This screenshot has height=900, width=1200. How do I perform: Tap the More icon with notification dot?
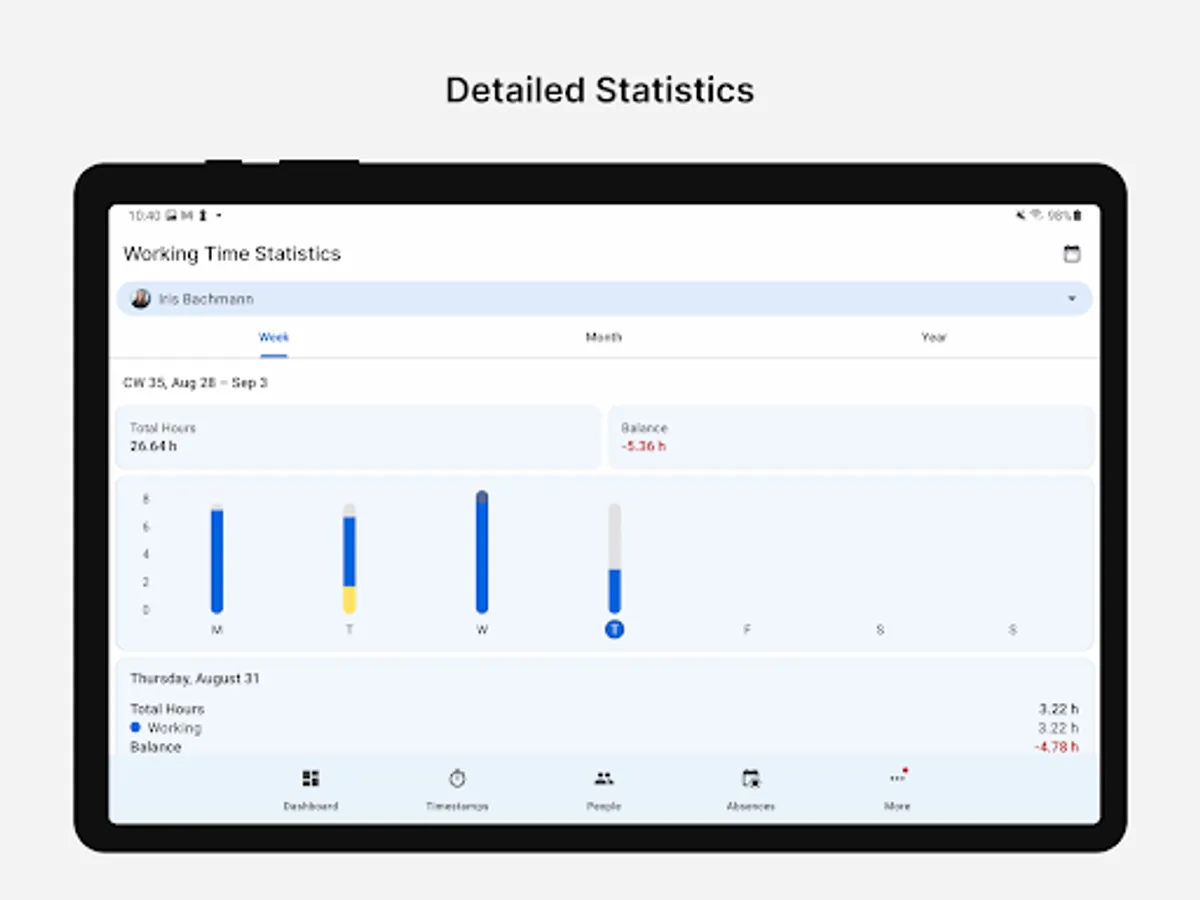coord(897,777)
